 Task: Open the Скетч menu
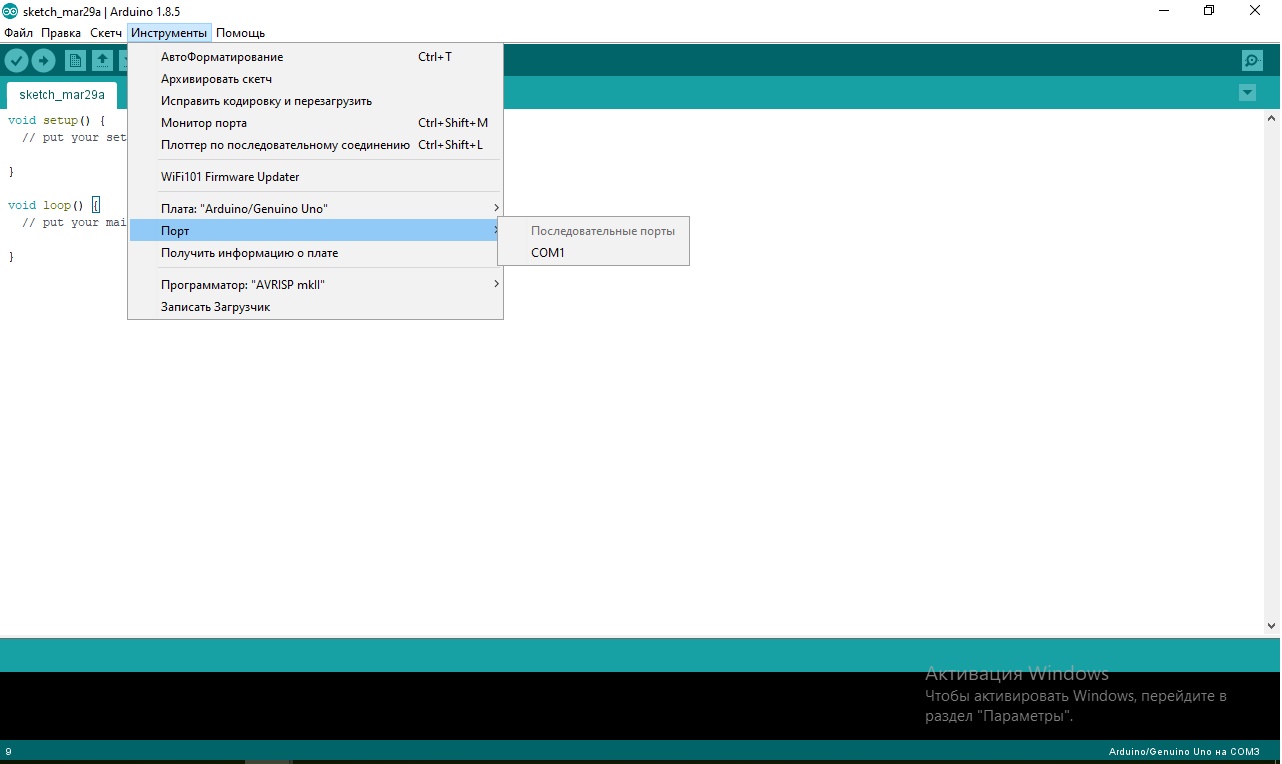point(106,33)
